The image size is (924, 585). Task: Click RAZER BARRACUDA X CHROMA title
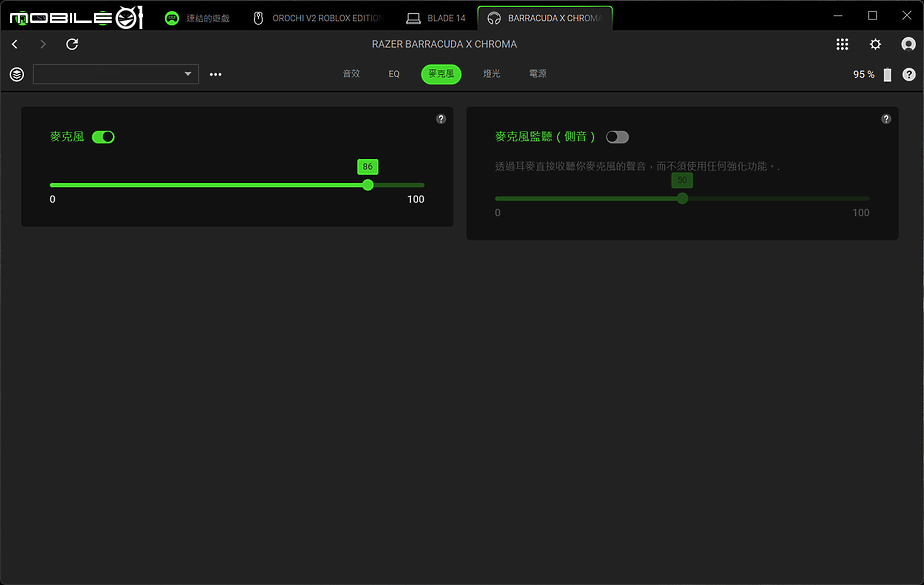point(444,44)
